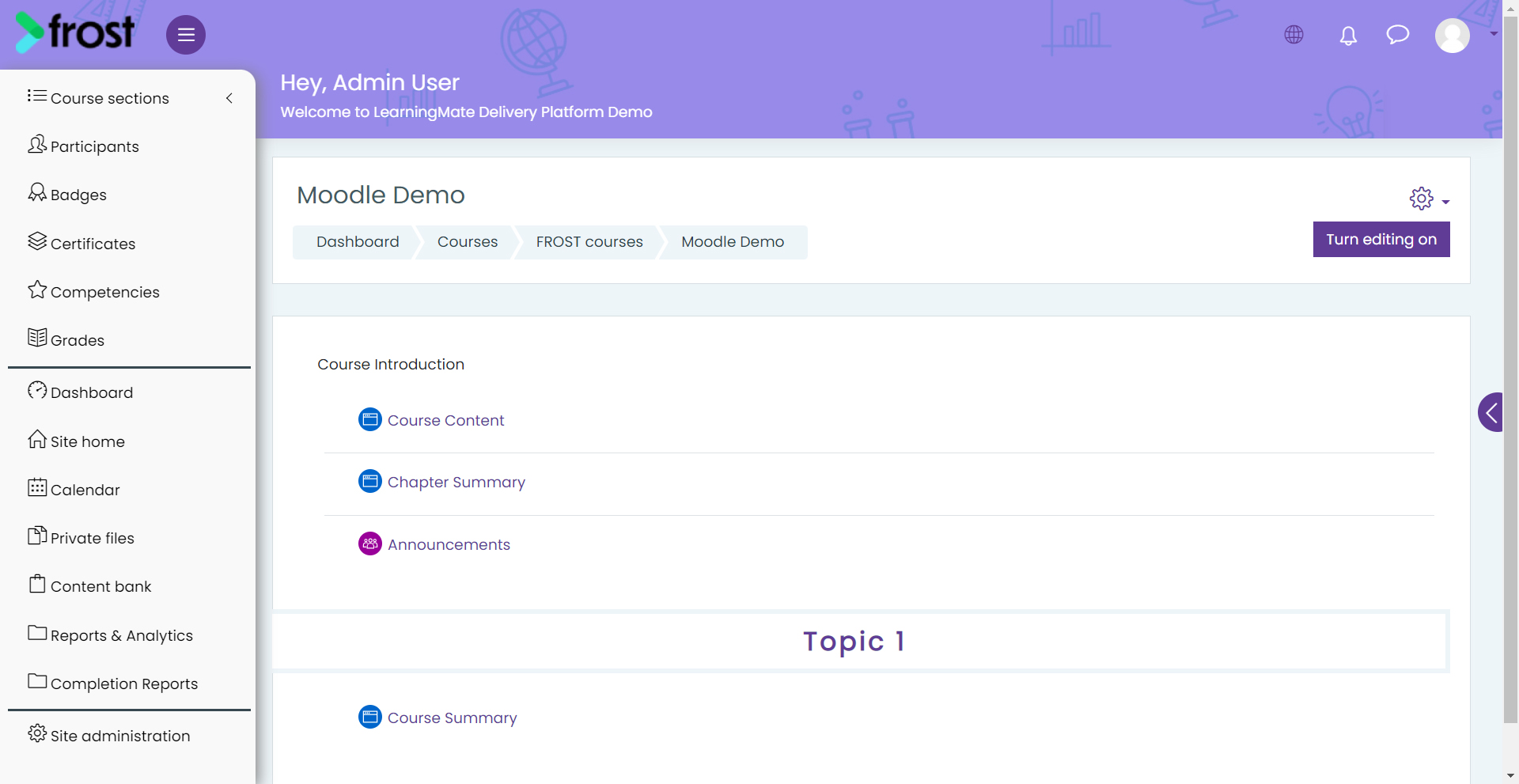Expand the right block drawer arrow
The image size is (1519, 784).
coord(1491,412)
